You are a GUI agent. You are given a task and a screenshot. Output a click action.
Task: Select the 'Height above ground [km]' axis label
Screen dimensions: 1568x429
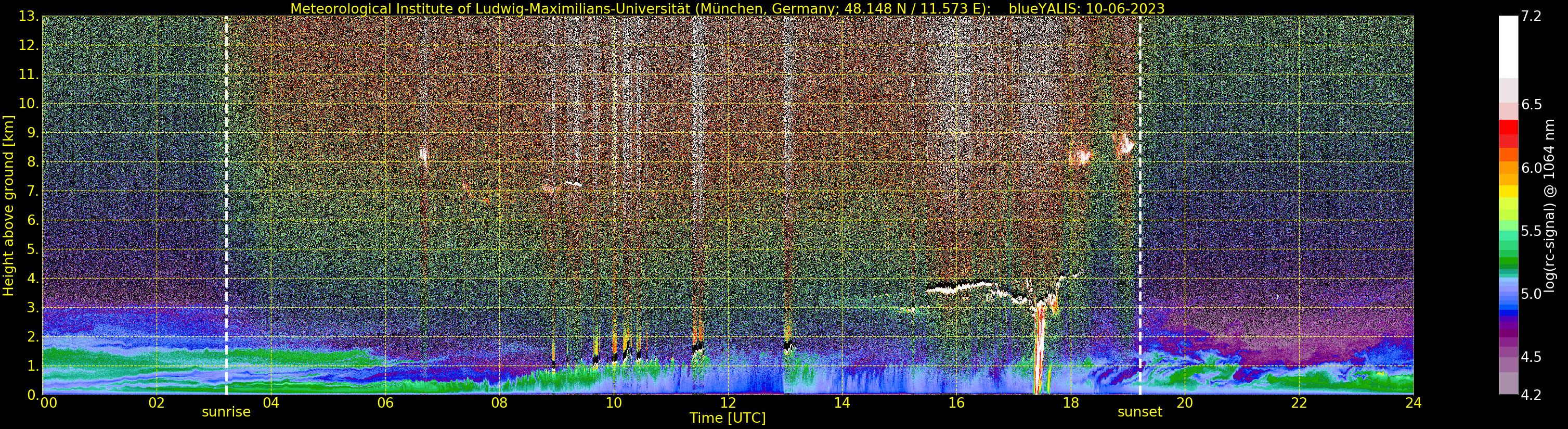(8, 205)
